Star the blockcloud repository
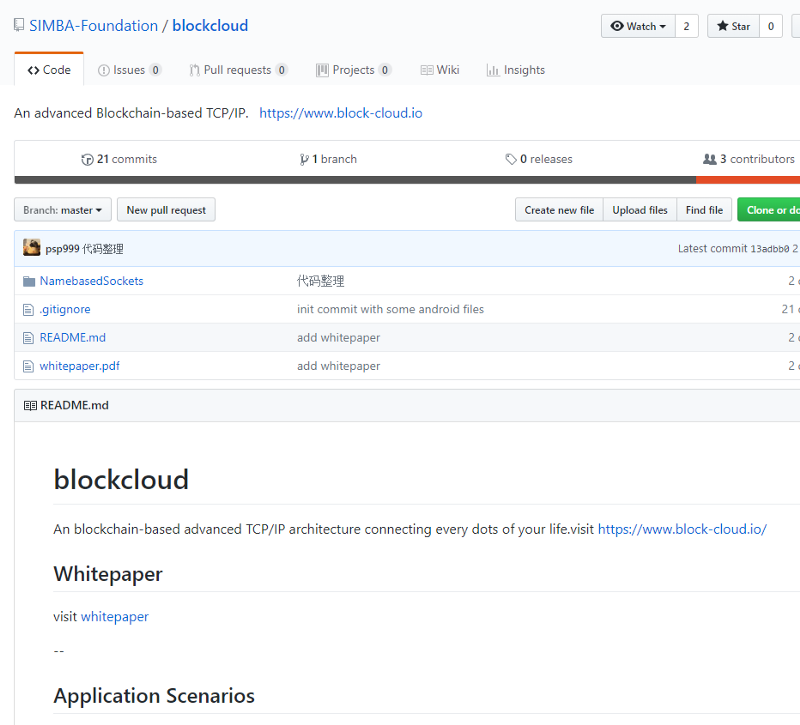The image size is (800, 725). [x=733, y=26]
